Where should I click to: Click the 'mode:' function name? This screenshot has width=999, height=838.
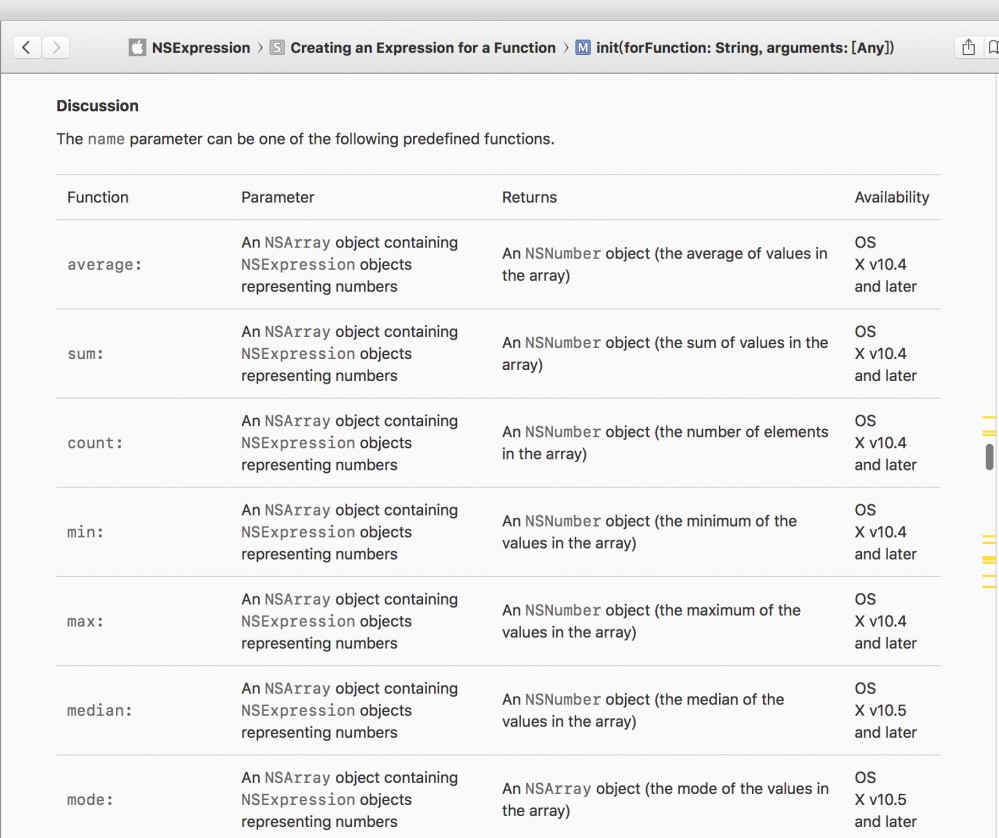click(x=90, y=800)
